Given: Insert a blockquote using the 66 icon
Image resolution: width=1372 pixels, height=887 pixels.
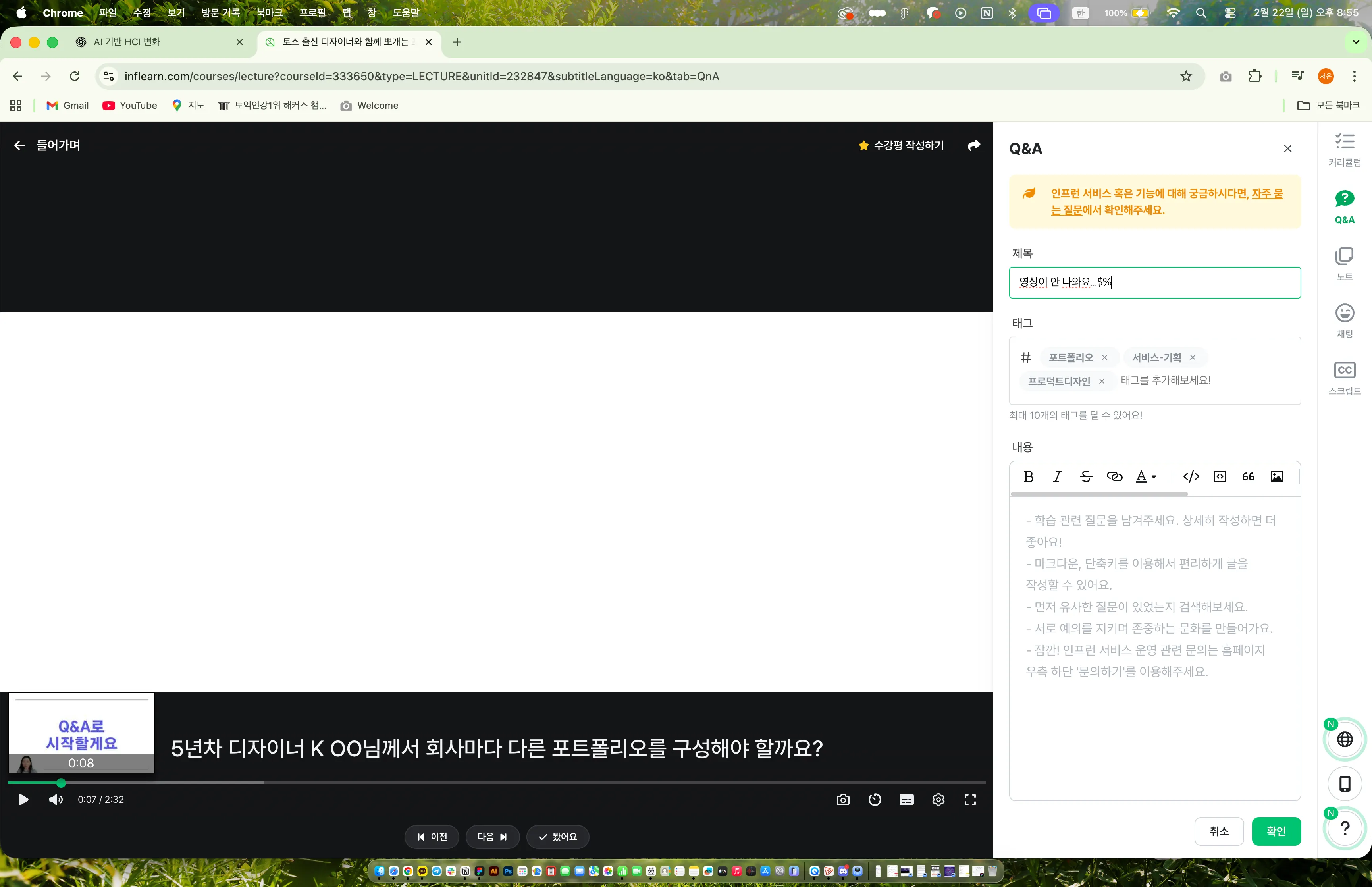Looking at the screenshot, I should coord(1249,476).
